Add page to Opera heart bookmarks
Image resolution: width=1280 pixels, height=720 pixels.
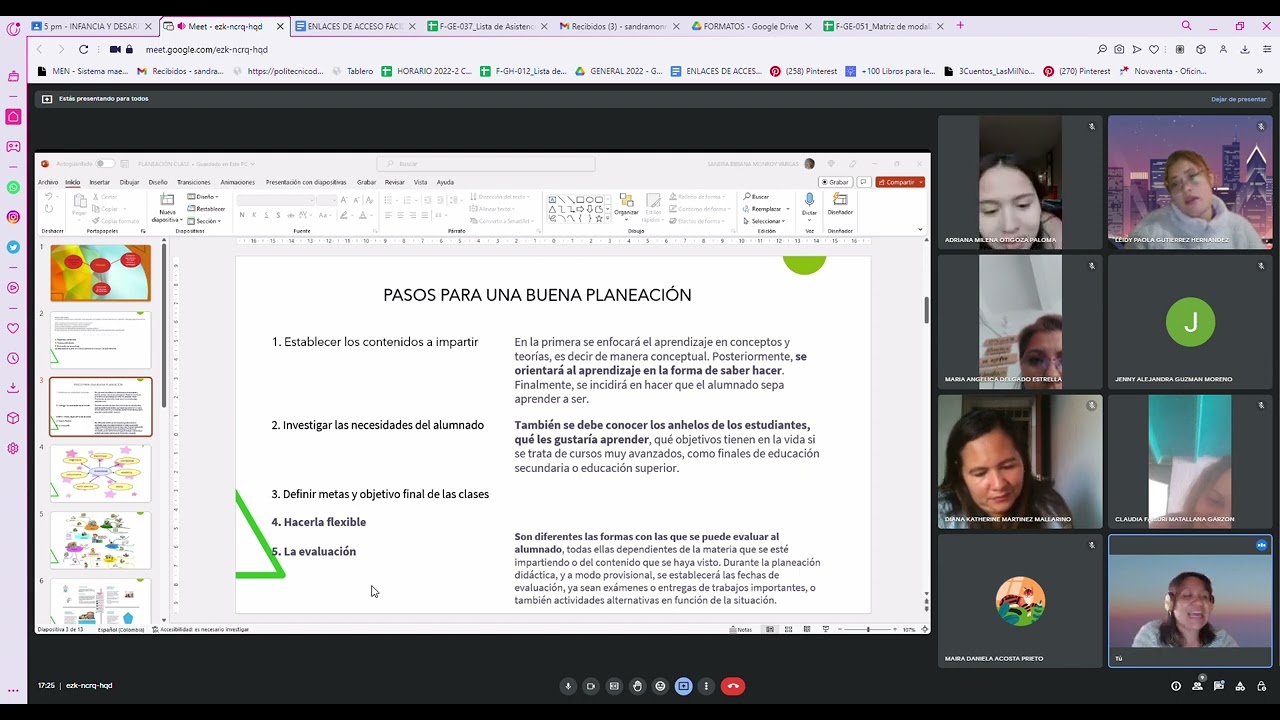click(1153, 49)
